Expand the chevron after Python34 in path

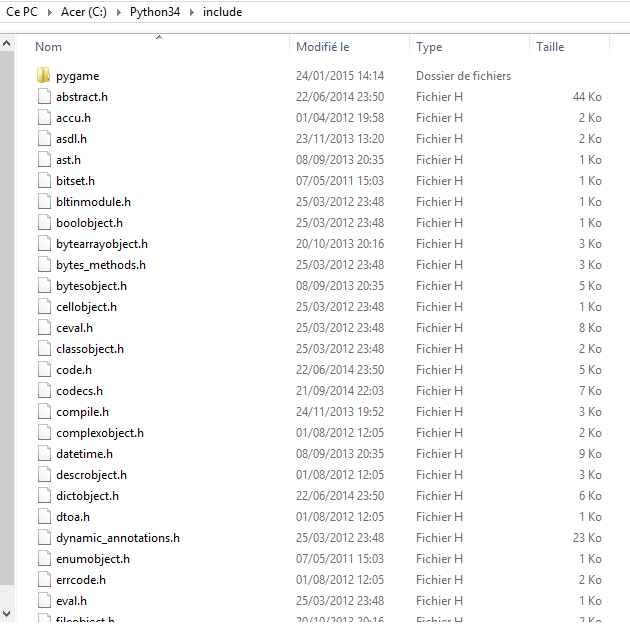pos(192,13)
